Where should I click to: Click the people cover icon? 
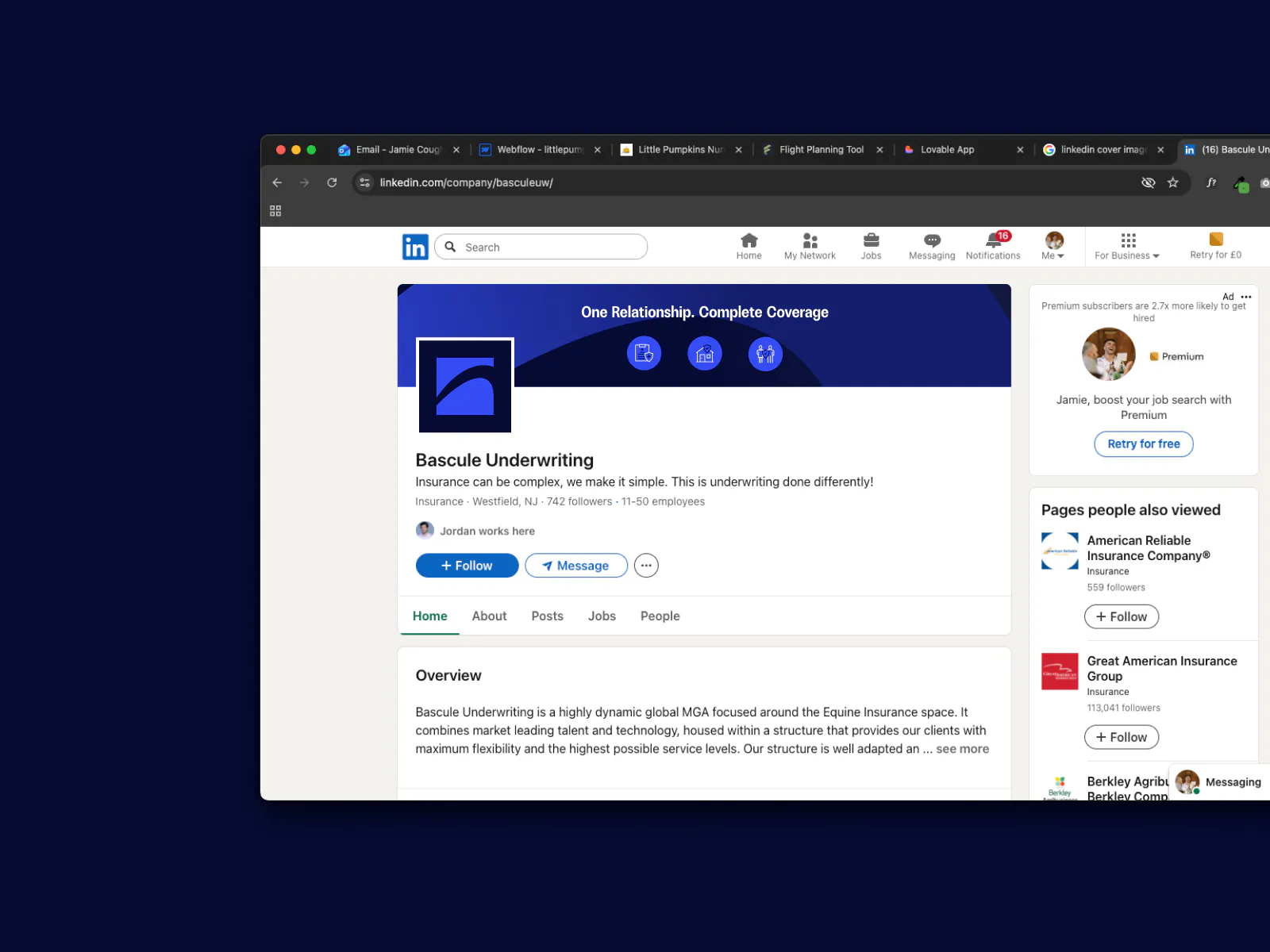coord(765,354)
